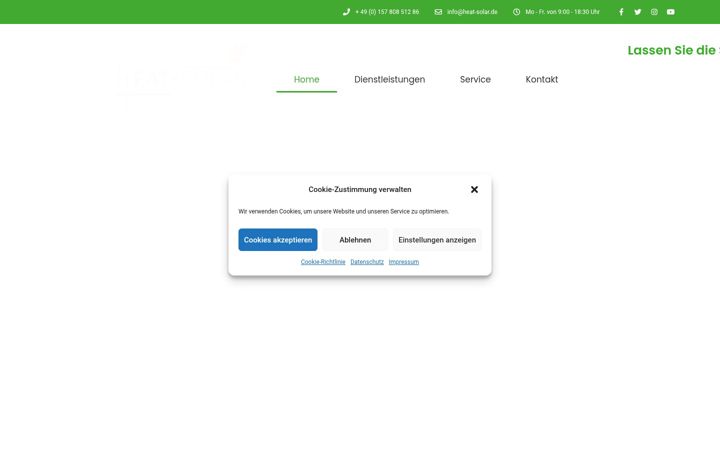Click the clock opening hours icon
Screen dimensions: 720x450
[517, 12]
